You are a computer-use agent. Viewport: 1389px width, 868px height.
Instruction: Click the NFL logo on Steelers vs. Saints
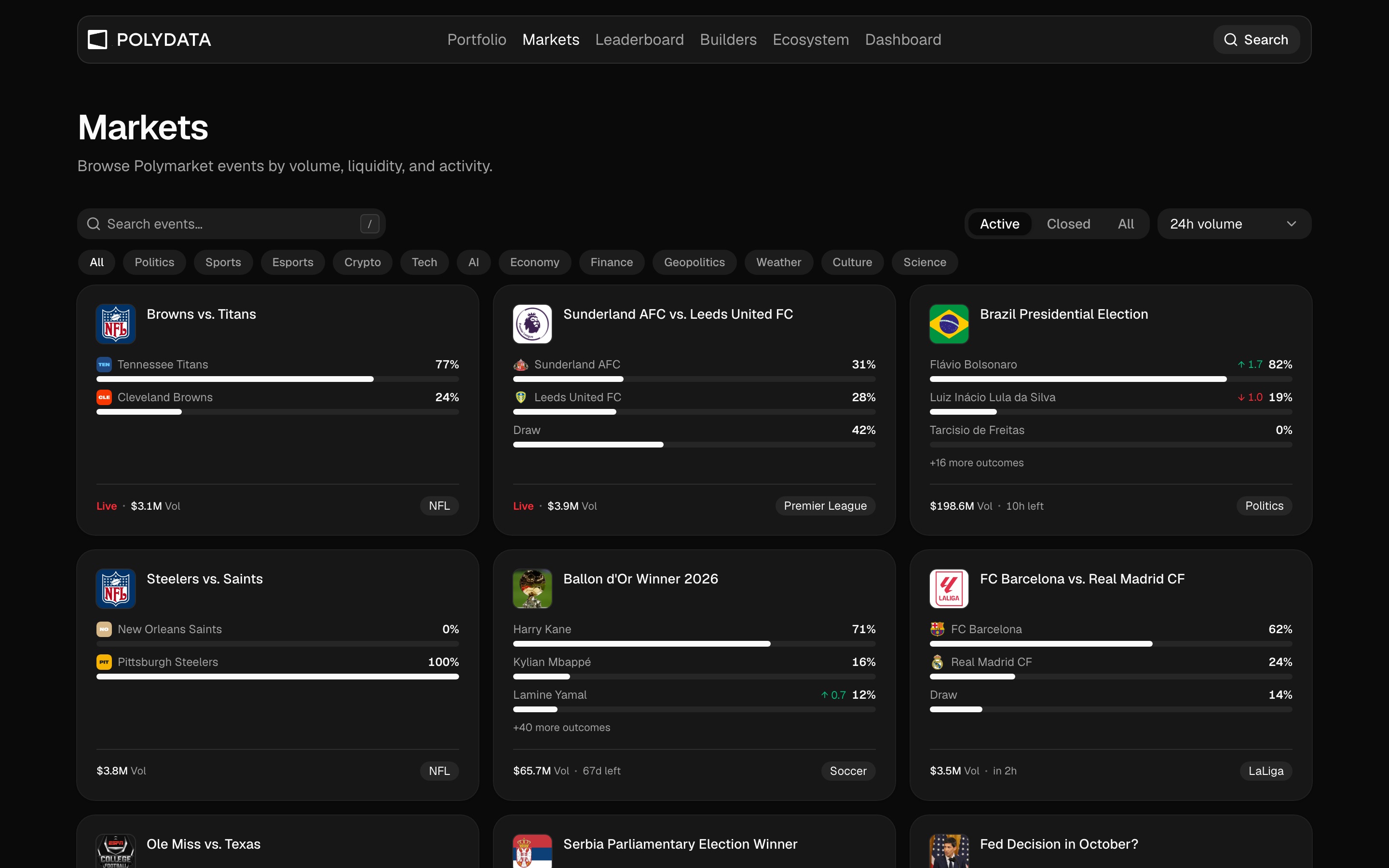pyautogui.click(x=116, y=588)
